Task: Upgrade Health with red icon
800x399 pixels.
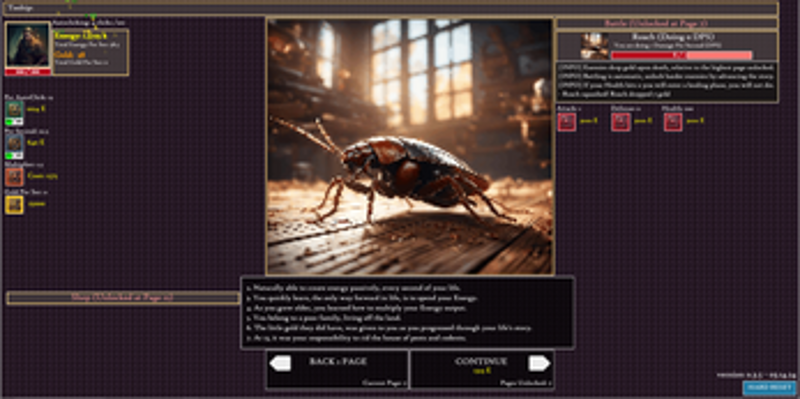Action: [x=673, y=121]
